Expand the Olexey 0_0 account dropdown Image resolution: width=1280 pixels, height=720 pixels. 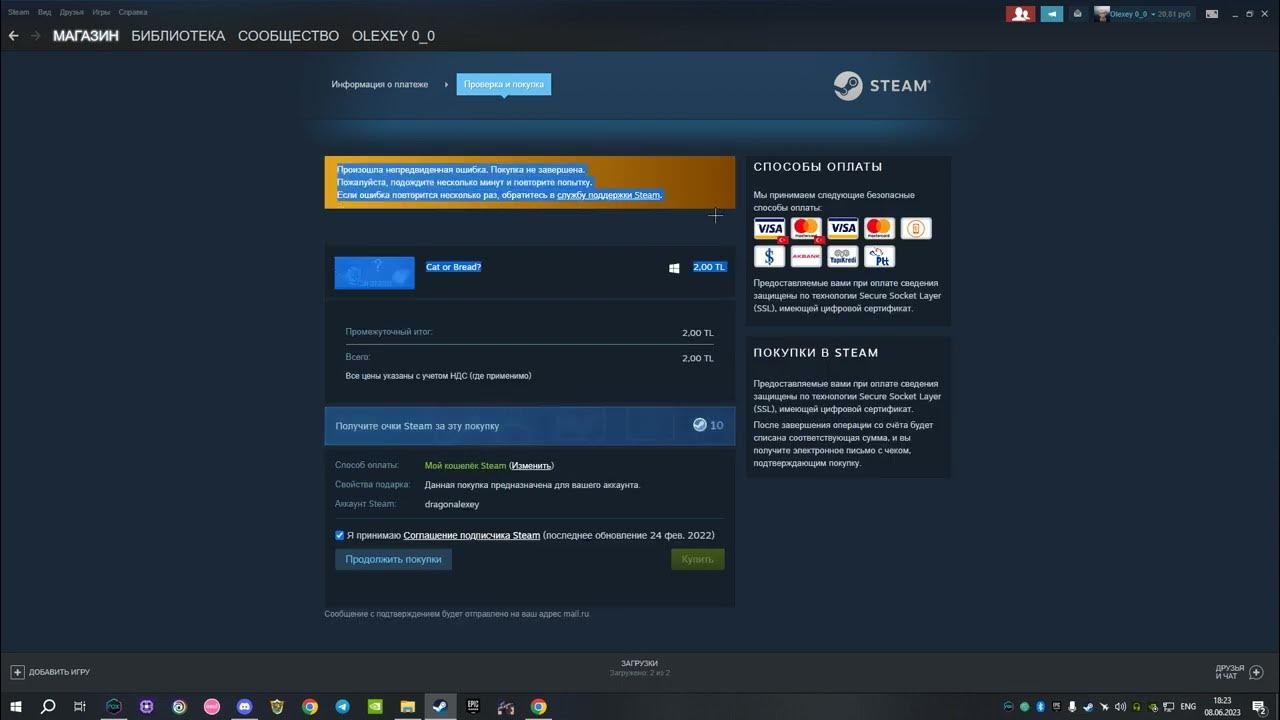1151,14
